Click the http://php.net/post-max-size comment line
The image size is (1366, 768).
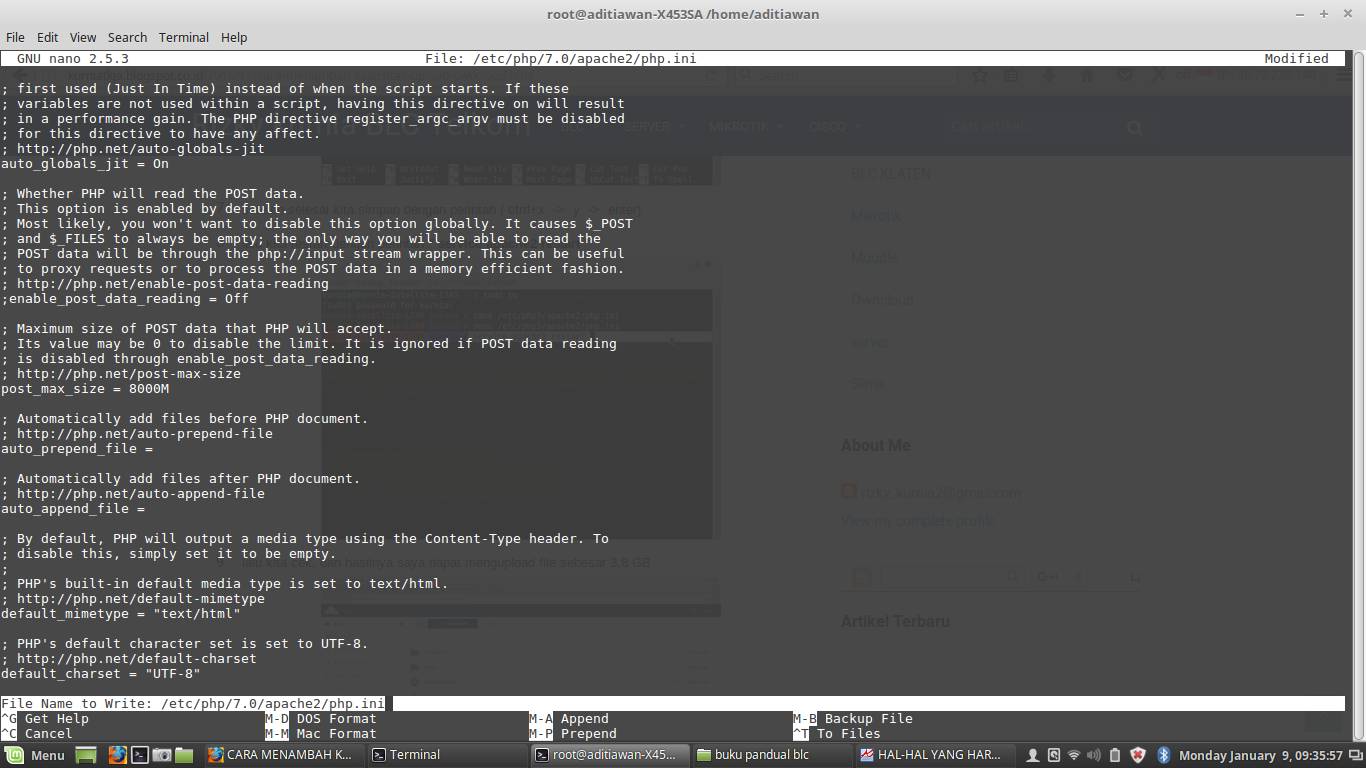(121, 373)
